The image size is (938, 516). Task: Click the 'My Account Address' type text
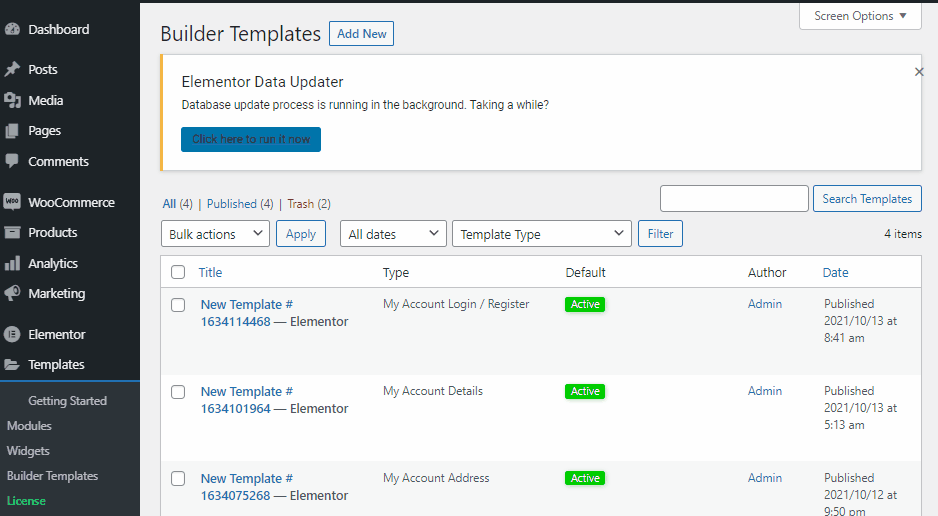click(436, 478)
